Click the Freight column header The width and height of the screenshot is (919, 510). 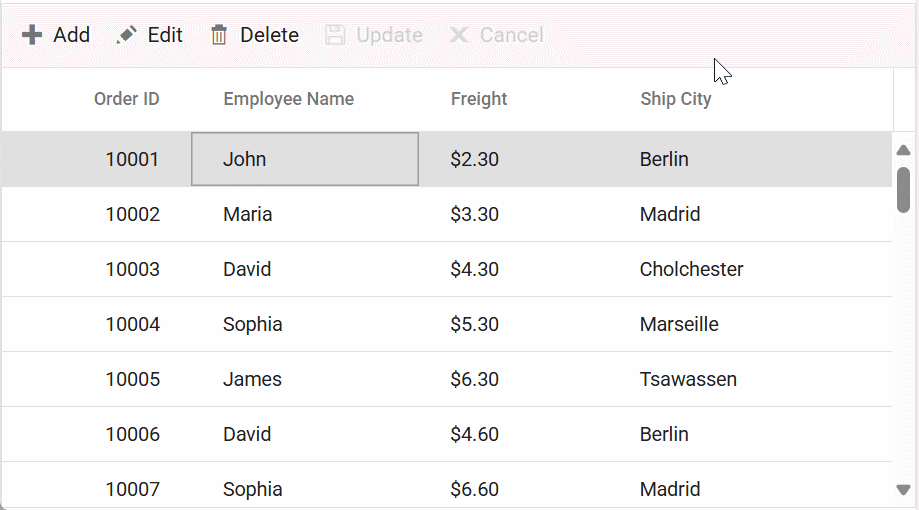[479, 99]
